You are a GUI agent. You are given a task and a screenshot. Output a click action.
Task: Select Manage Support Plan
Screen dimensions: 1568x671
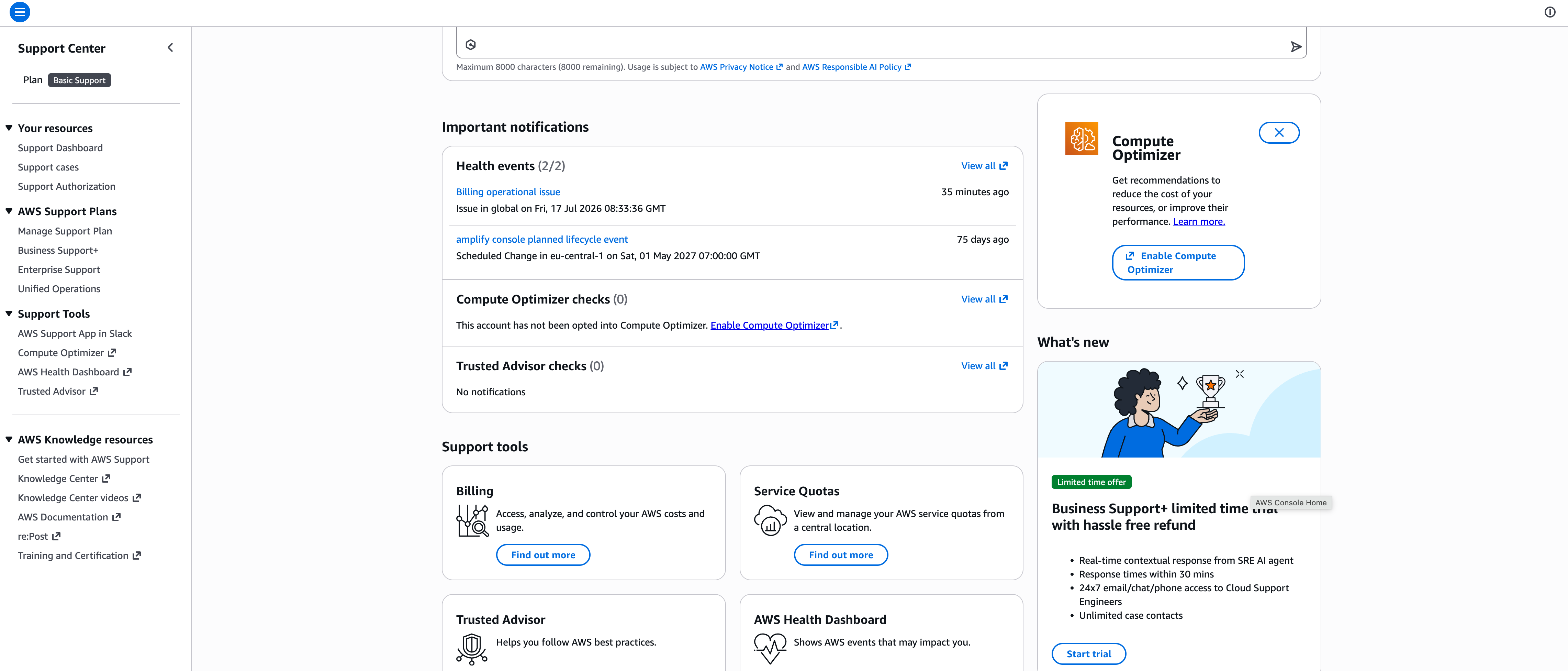click(x=65, y=231)
